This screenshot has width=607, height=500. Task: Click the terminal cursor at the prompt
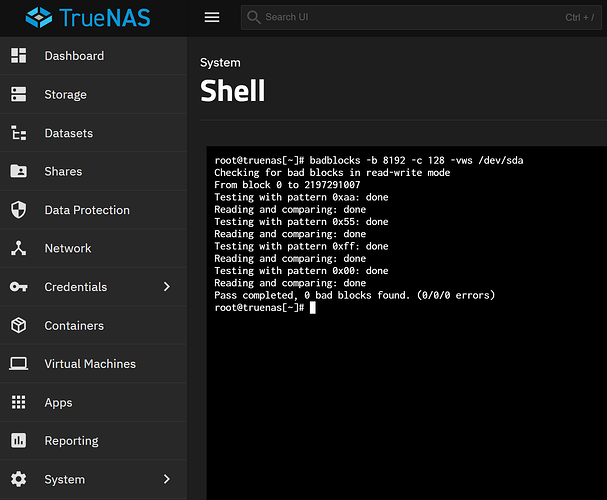pos(313,308)
